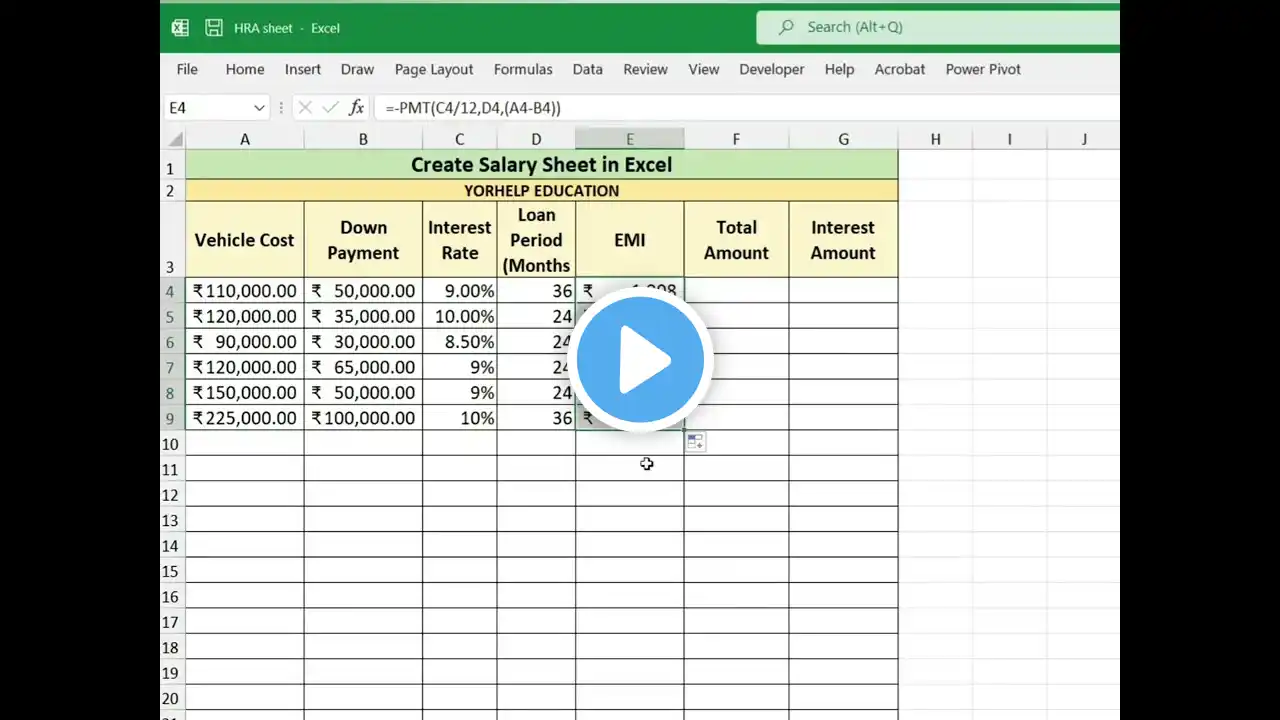Viewport: 1280px width, 720px height.
Task: Select the ₹100,000.00 down payment cell
Action: coord(363,418)
